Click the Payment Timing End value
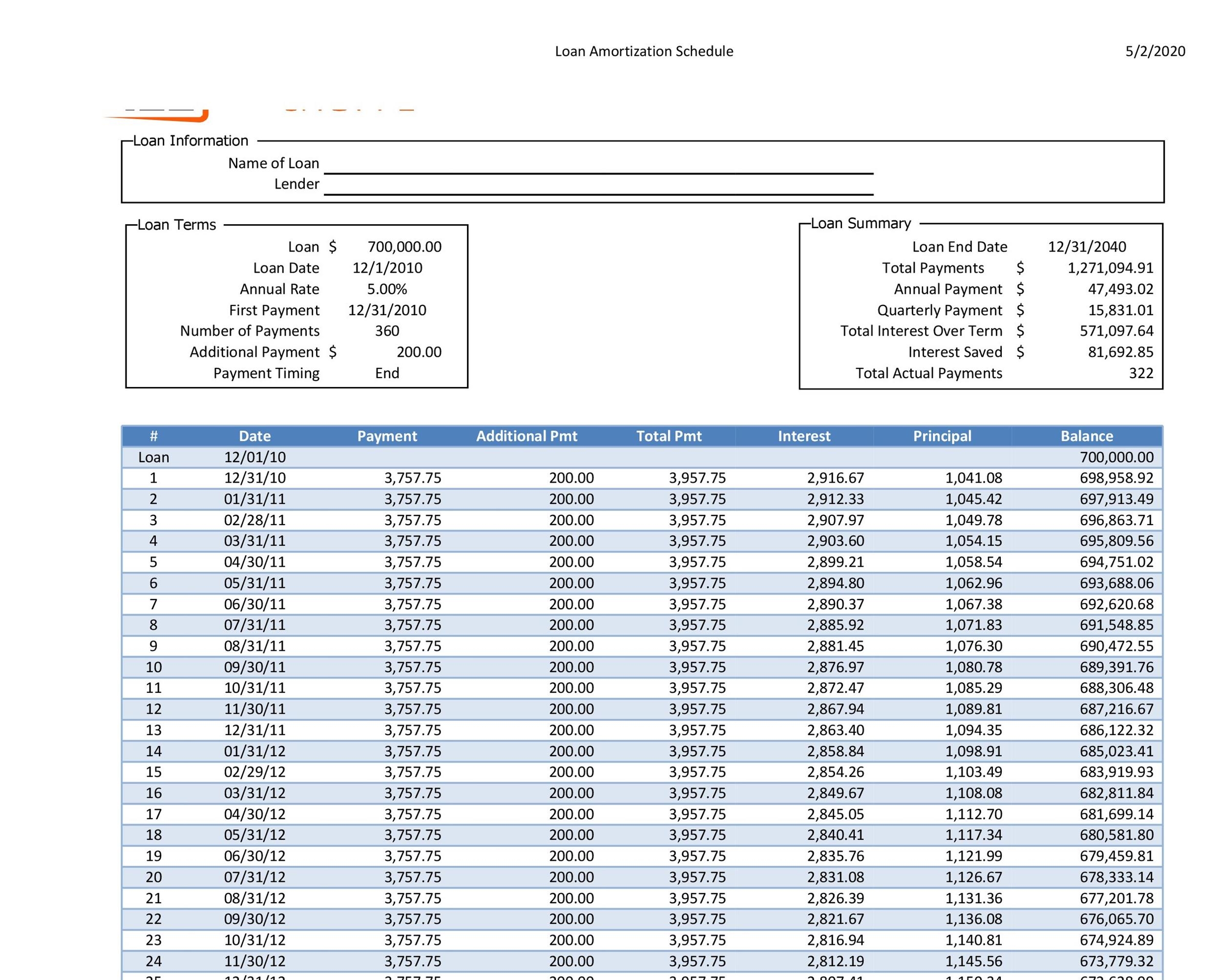The height and width of the screenshot is (980, 1221). (x=386, y=373)
